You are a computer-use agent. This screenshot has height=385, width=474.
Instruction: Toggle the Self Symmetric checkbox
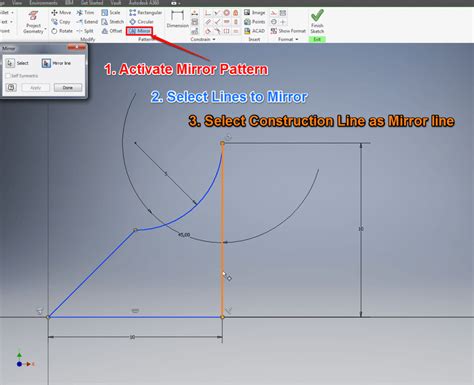[x=8, y=76]
